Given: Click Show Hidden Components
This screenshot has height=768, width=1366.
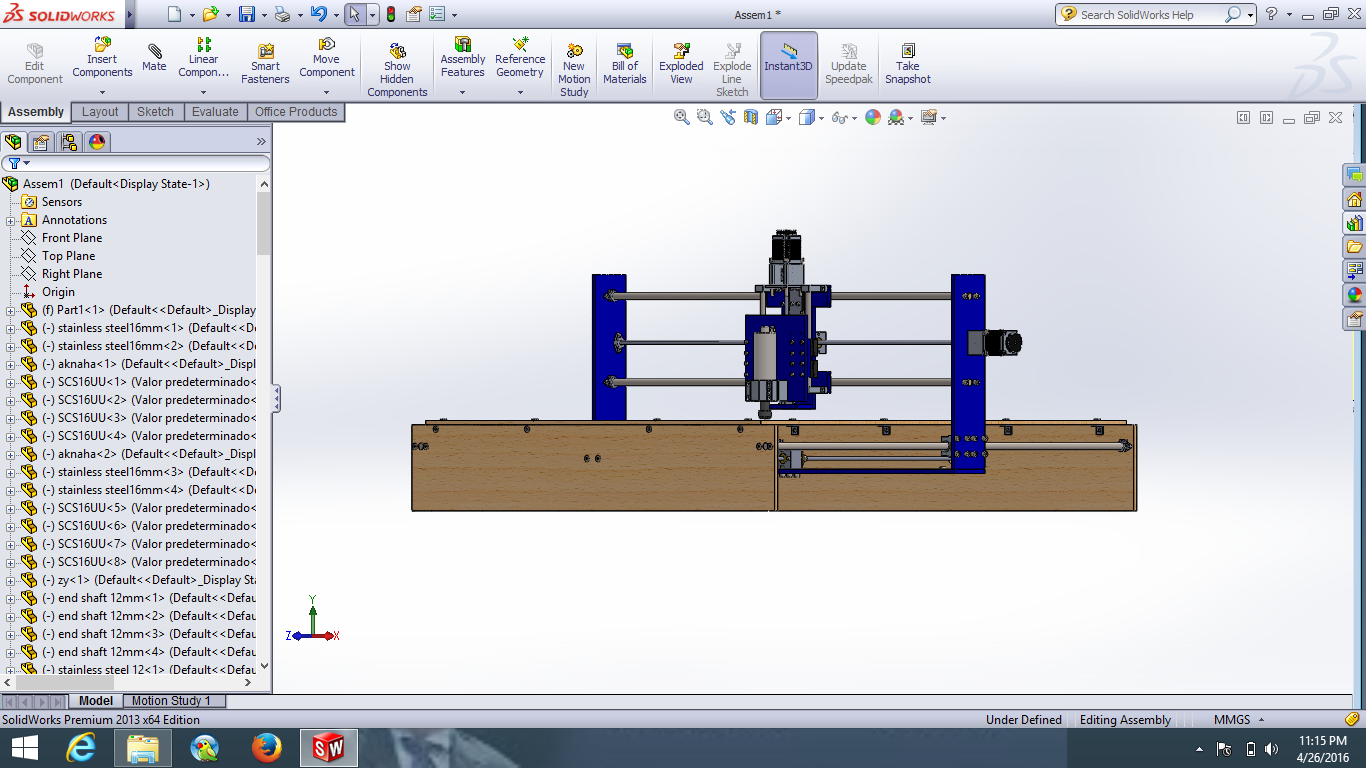Looking at the screenshot, I should tap(397, 70).
